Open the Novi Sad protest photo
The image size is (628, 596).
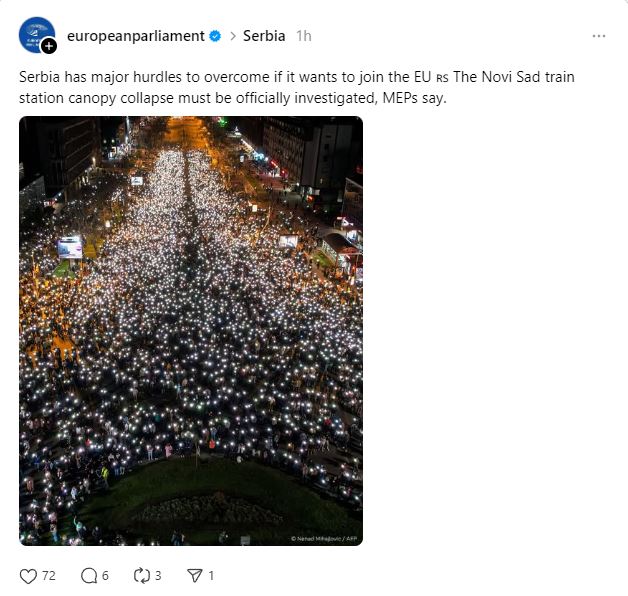pyautogui.click(x=191, y=331)
